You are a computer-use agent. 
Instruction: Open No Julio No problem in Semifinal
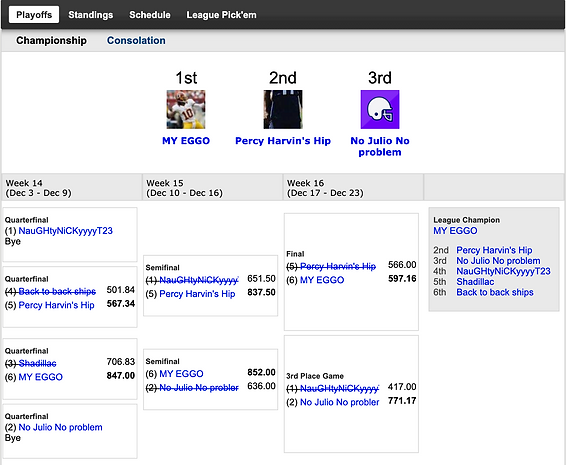pos(199,388)
